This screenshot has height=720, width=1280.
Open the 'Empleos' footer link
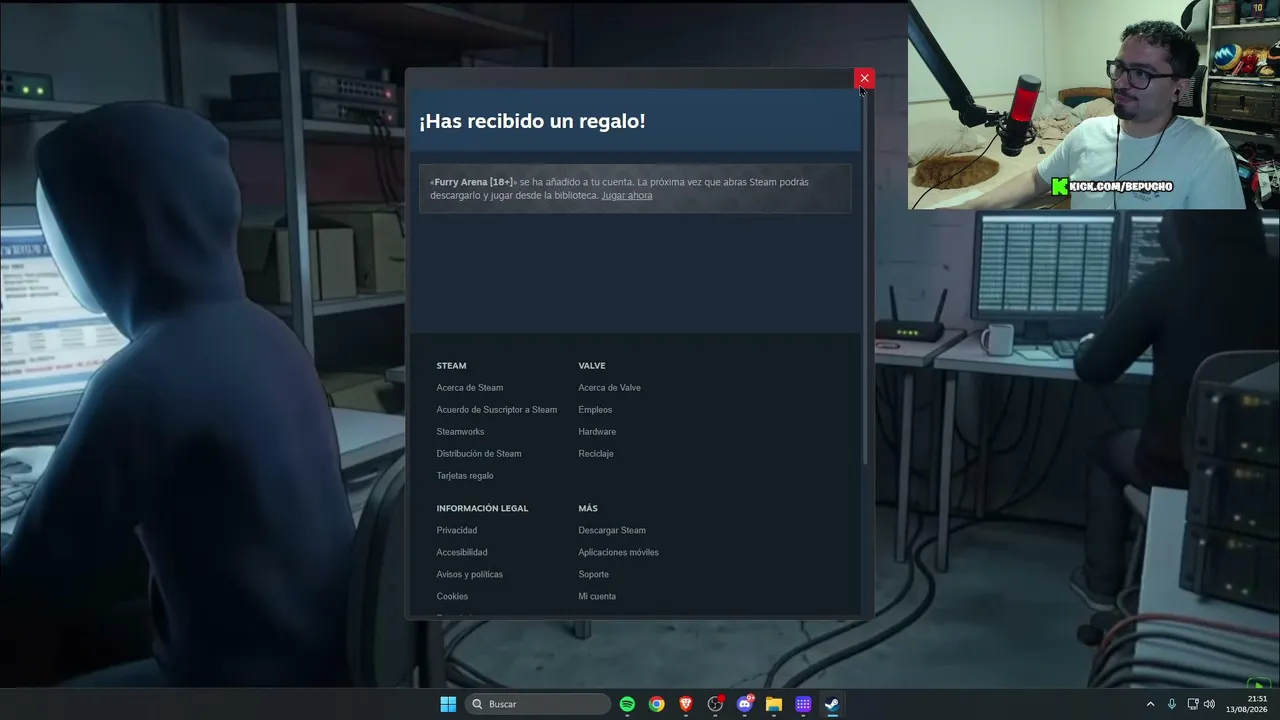595,410
